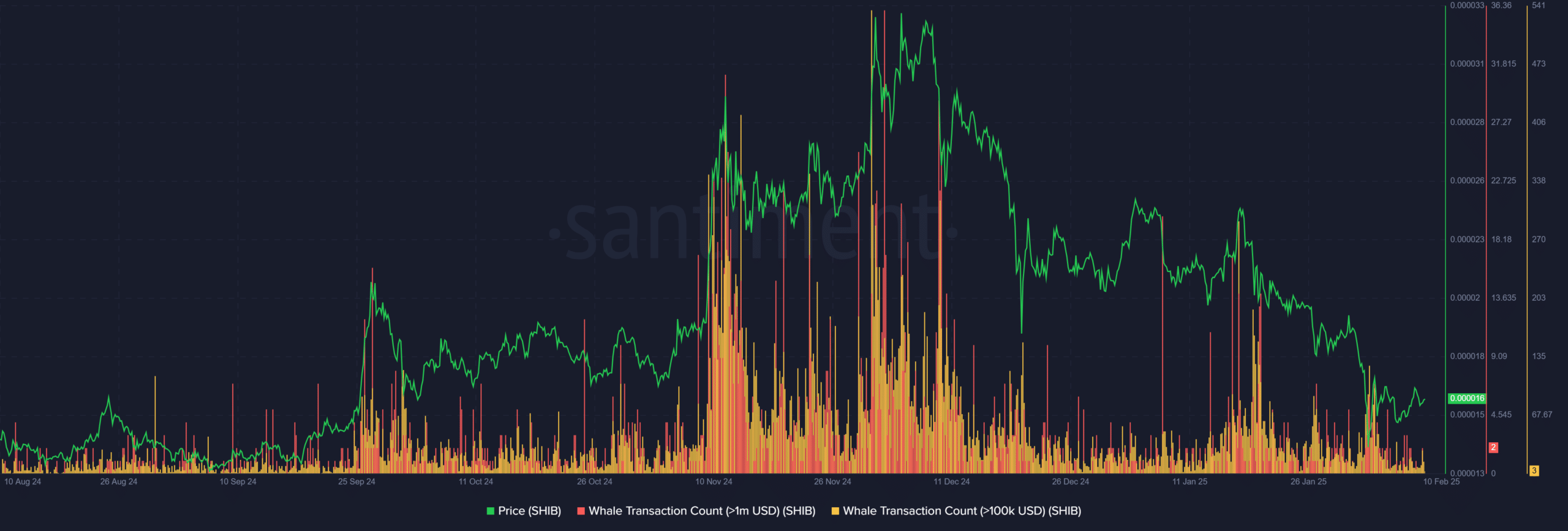Click the 0.000031 price axis label

coord(1467,64)
